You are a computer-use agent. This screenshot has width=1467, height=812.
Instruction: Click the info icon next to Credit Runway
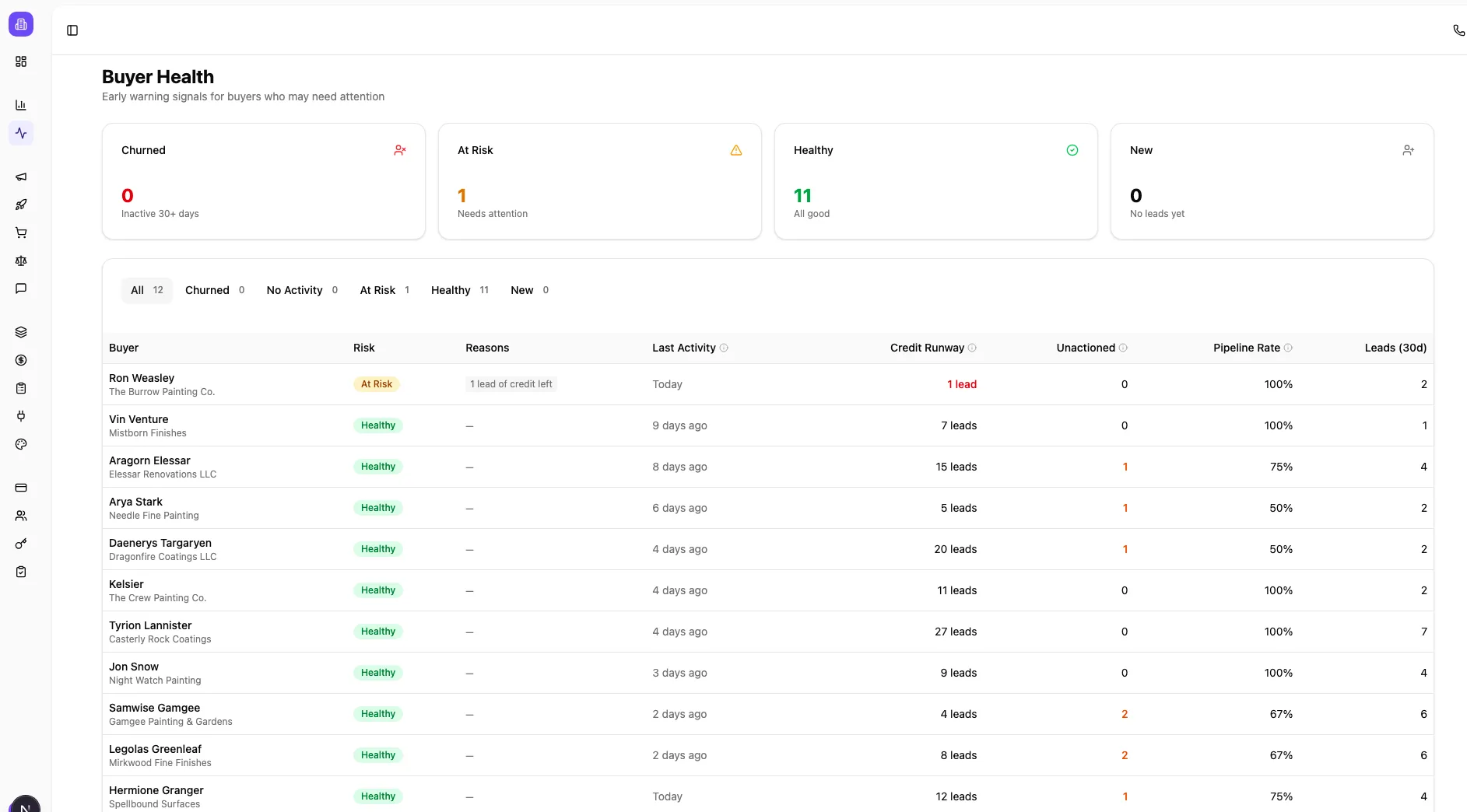(x=972, y=348)
